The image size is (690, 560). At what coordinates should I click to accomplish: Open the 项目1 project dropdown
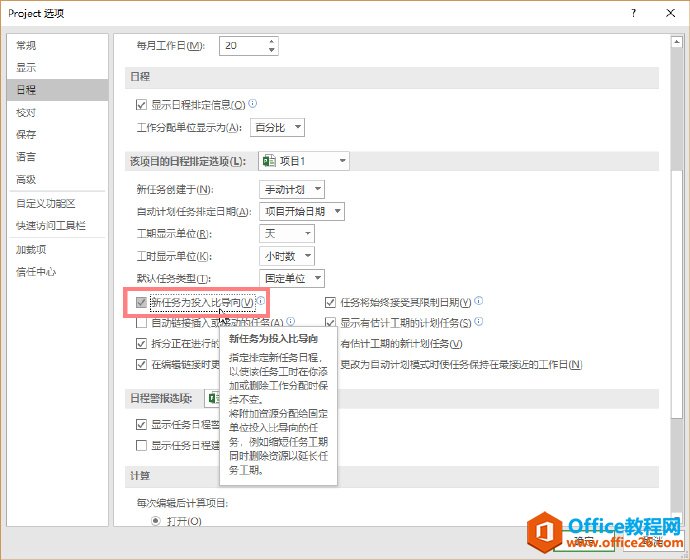point(304,161)
